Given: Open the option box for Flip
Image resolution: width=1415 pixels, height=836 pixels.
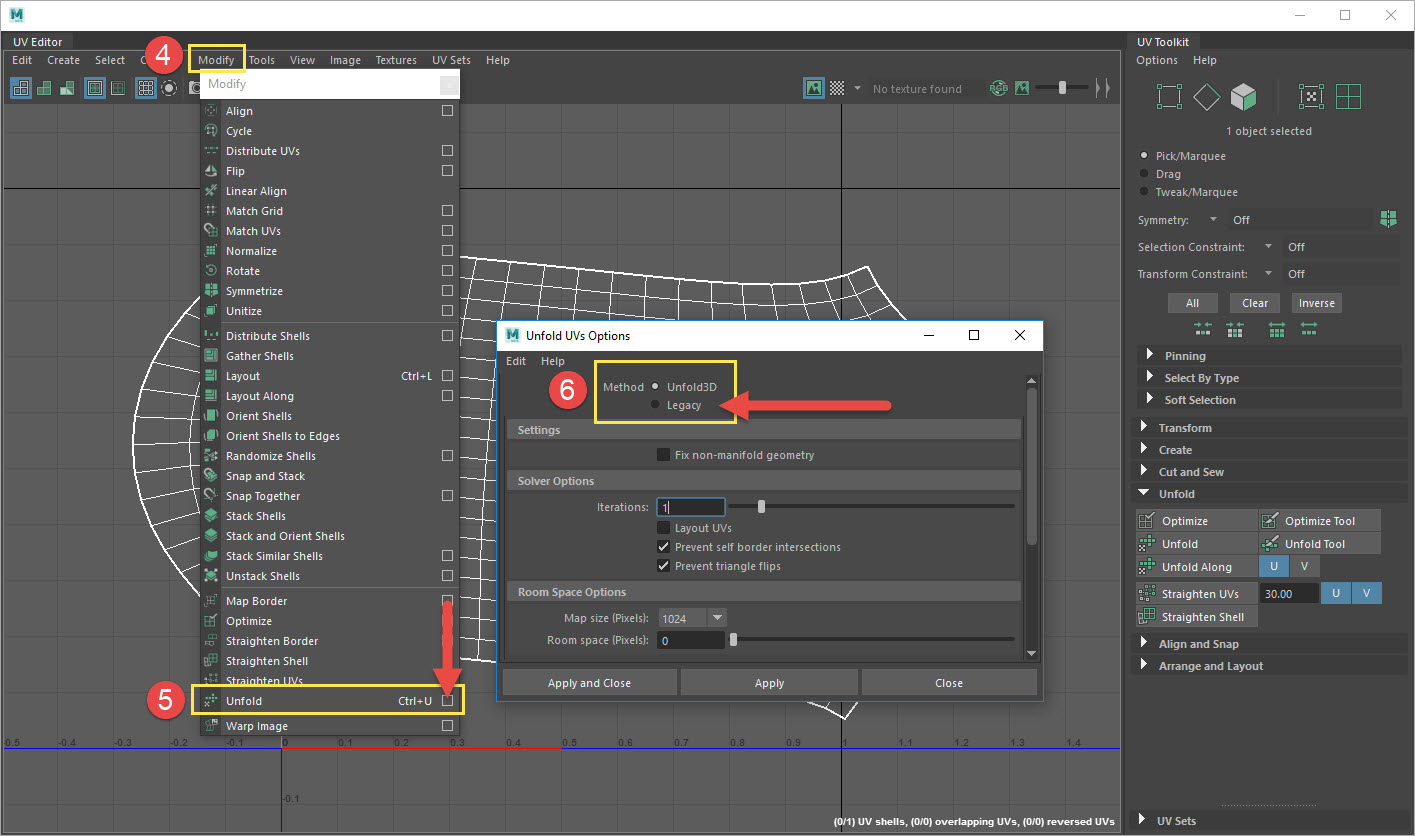Looking at the screenshot, I should click(x=448, y=171).
